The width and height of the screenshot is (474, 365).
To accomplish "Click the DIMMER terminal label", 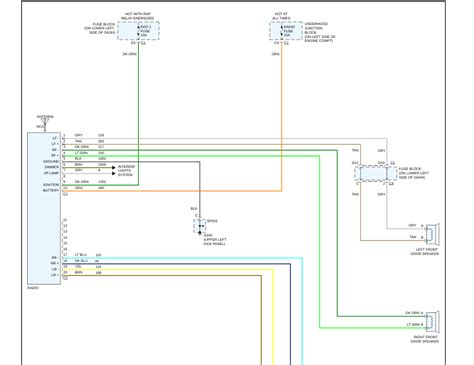I will pos(52,167).
